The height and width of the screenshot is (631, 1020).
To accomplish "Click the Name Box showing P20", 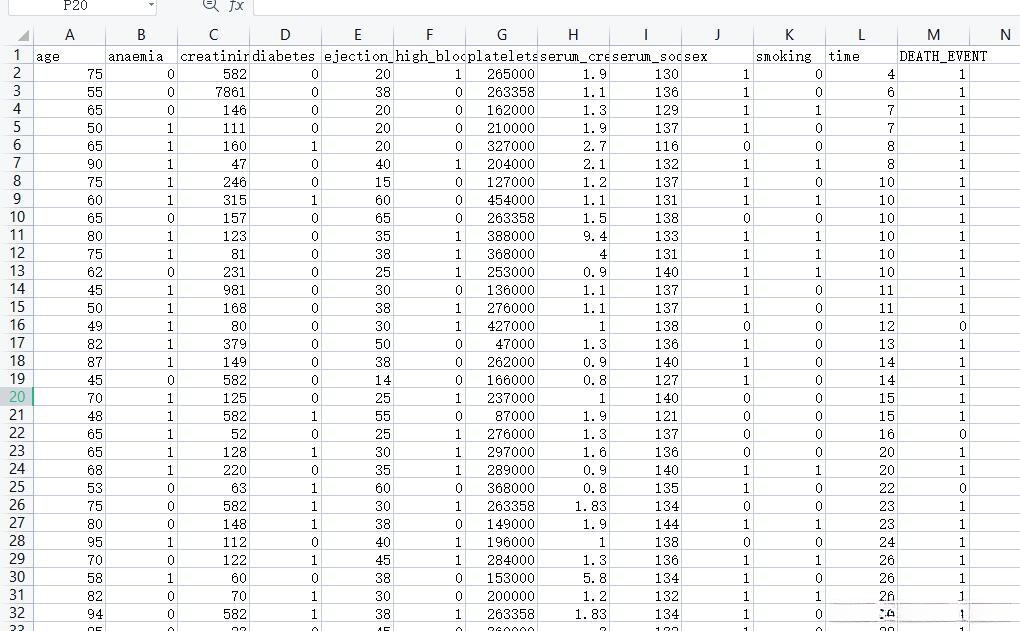I will pos(75,5).
